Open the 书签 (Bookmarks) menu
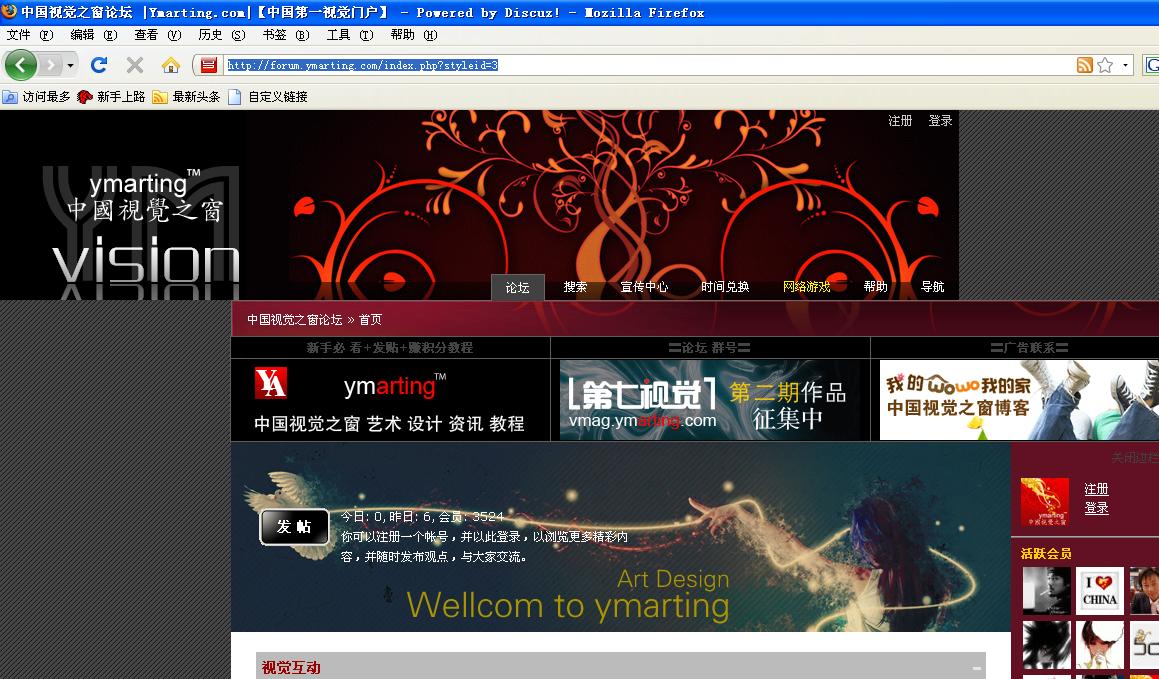This screenshot has width=1159, height=679. tap(285, 35)
